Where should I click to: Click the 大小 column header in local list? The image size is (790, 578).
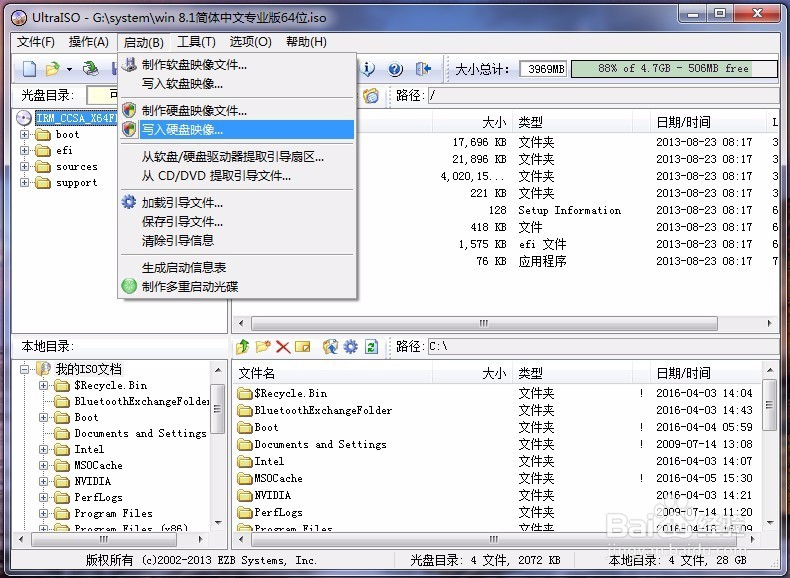[473, 373]
